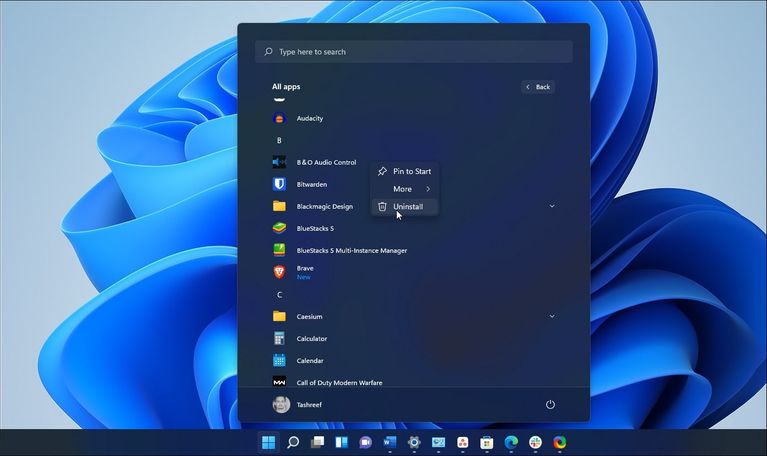This screenshot has height=456, width=767.
Task: Open the Calendar app
Action: pos(309,360)
